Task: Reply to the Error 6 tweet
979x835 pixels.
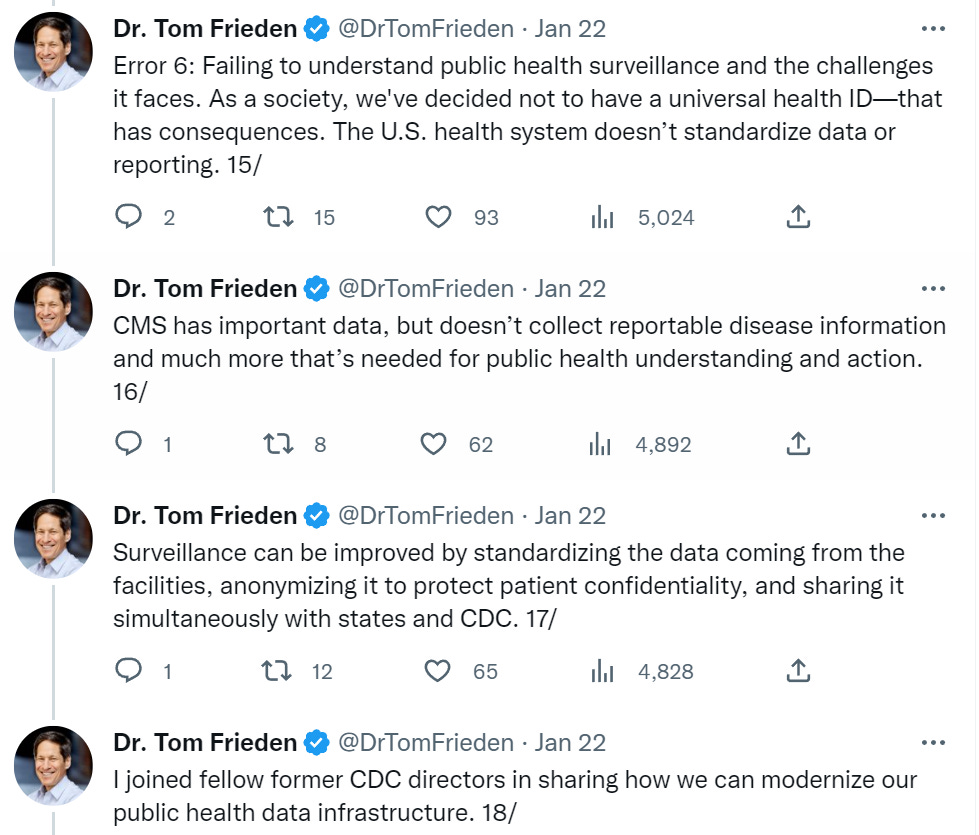Action: click(x=129, y=217)
